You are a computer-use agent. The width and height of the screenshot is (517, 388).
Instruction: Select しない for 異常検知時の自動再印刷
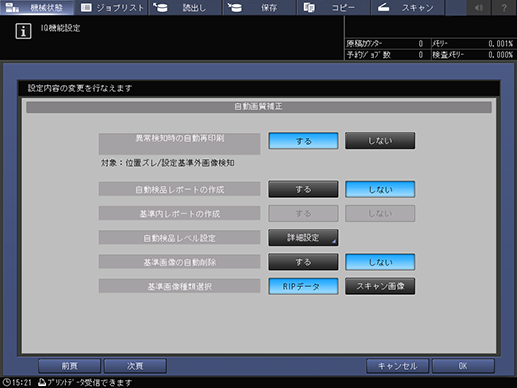tap(380, 141)
